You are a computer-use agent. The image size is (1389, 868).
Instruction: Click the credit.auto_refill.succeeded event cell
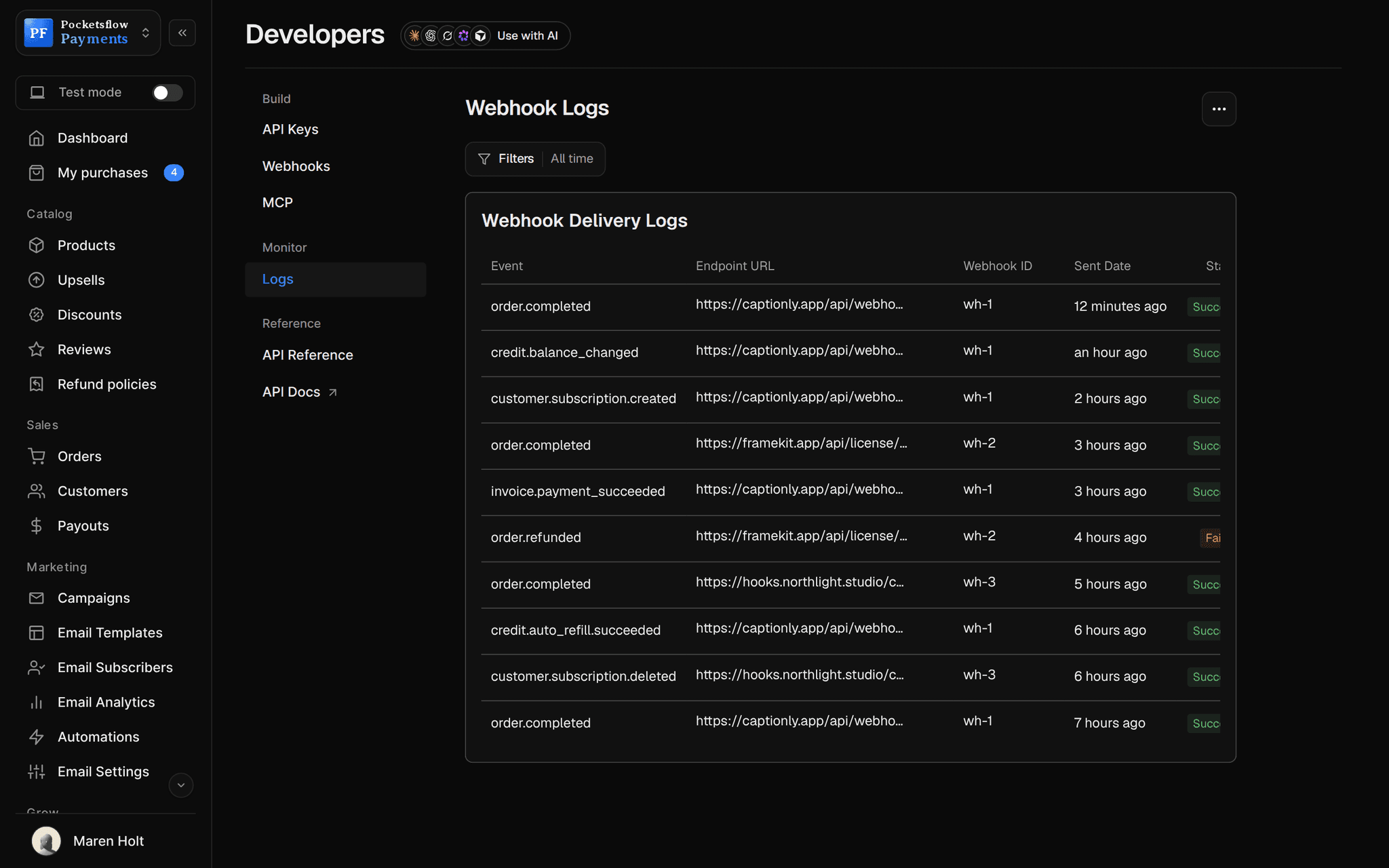pos(575,631)
